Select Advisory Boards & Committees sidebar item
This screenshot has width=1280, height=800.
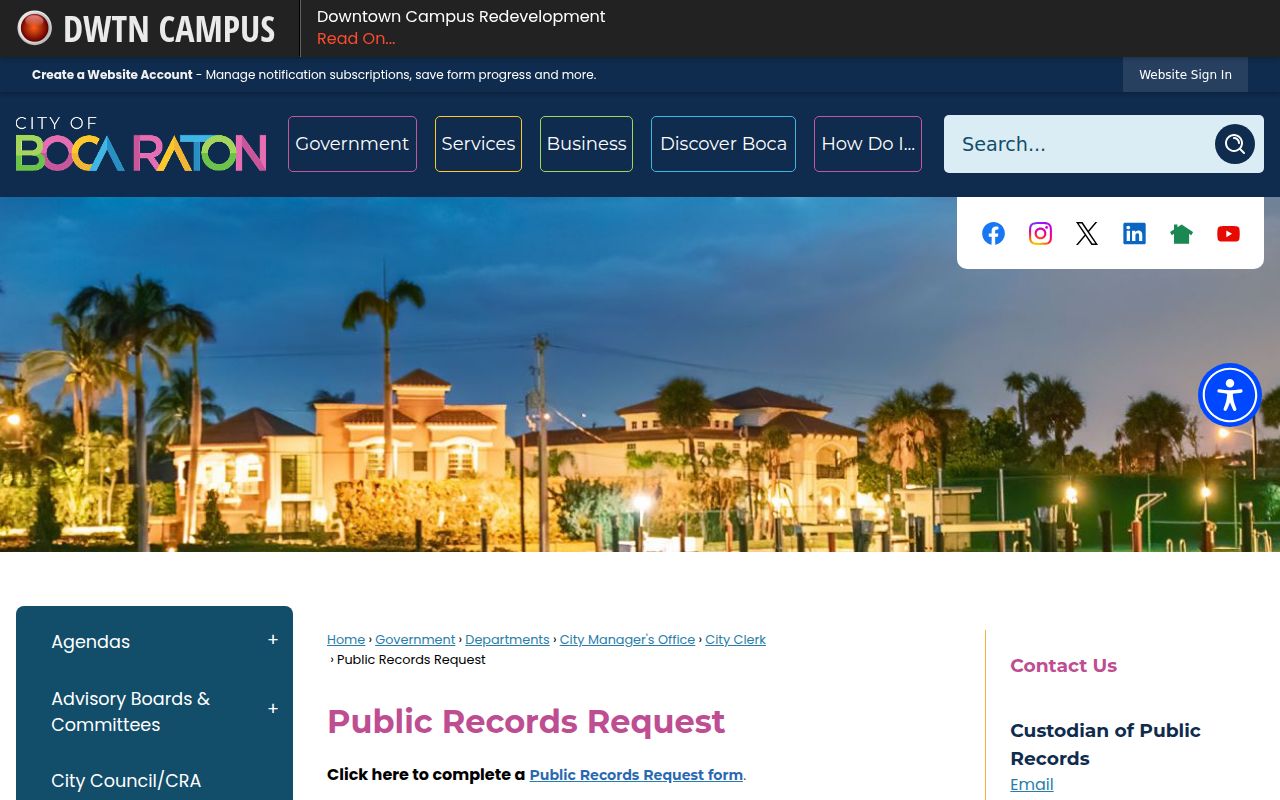[131, 712]
